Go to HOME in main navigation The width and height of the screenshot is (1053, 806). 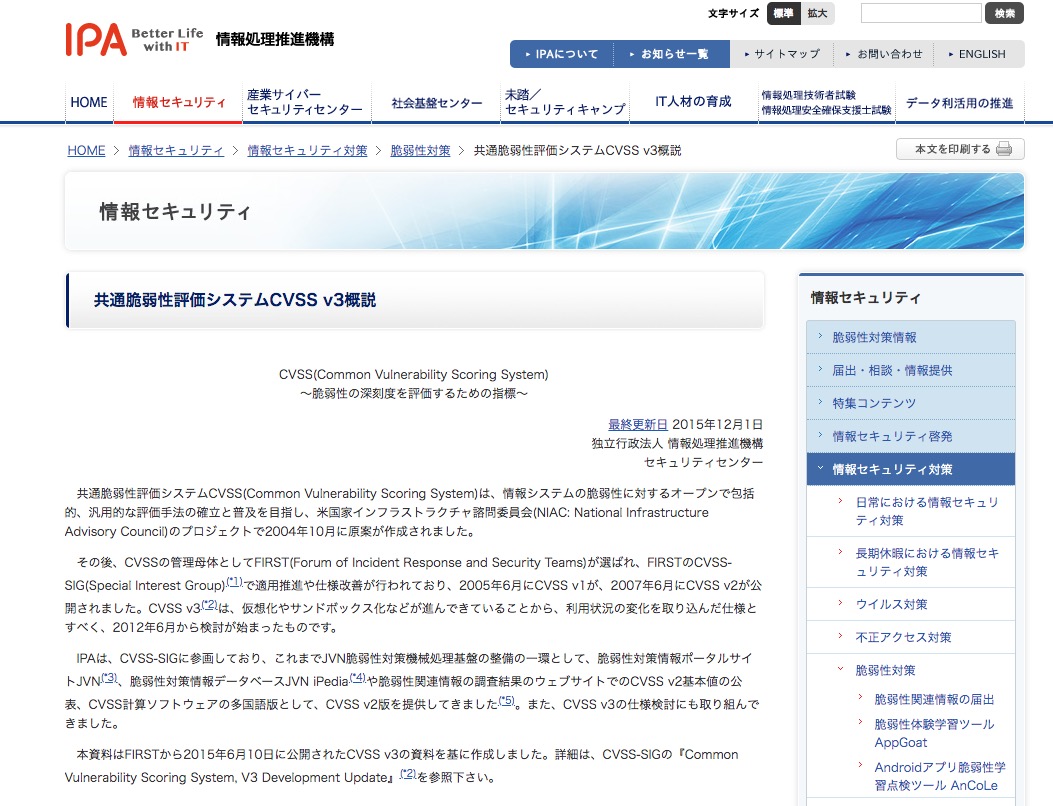(89, 102)
